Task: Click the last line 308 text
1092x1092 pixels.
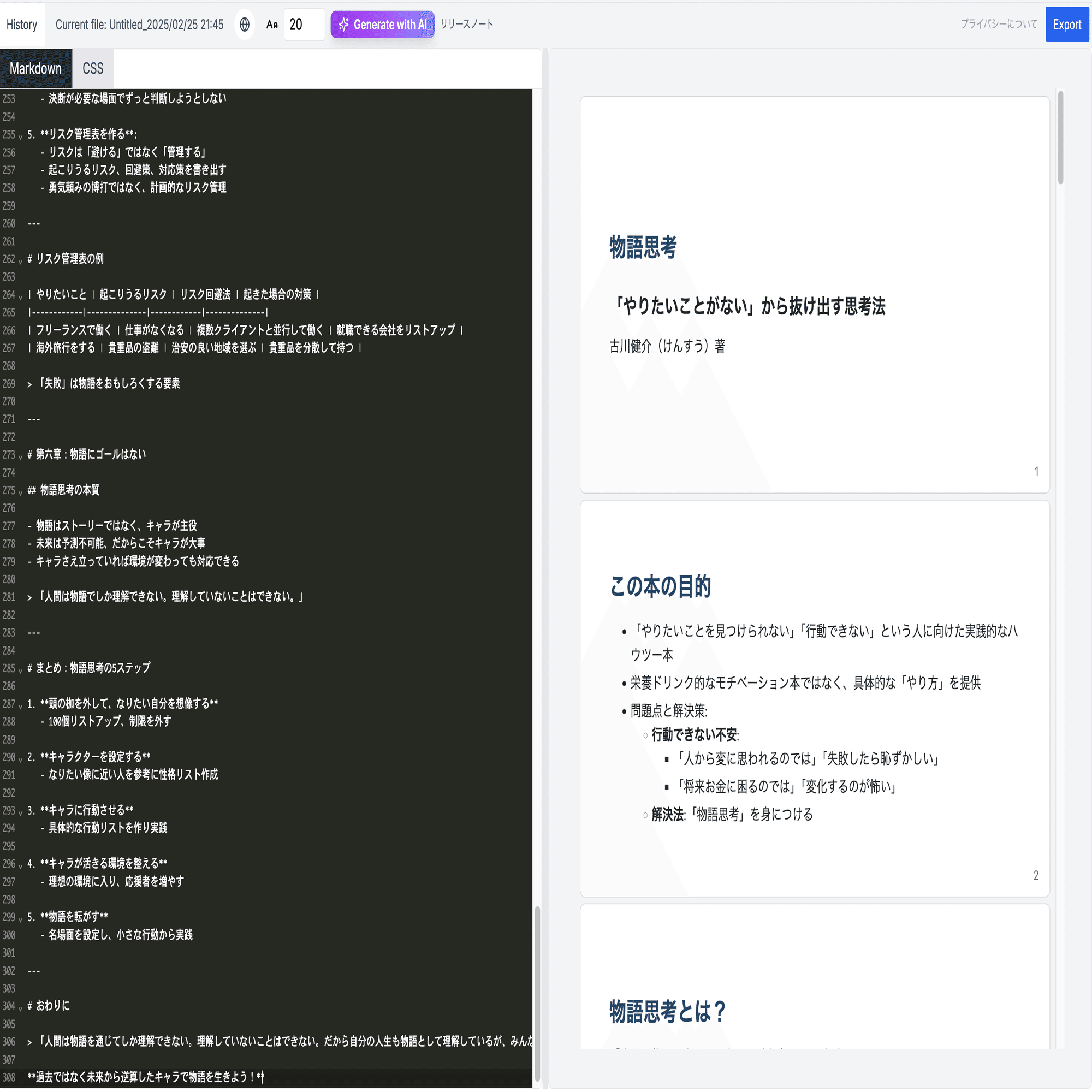Action: point(146,1077)
